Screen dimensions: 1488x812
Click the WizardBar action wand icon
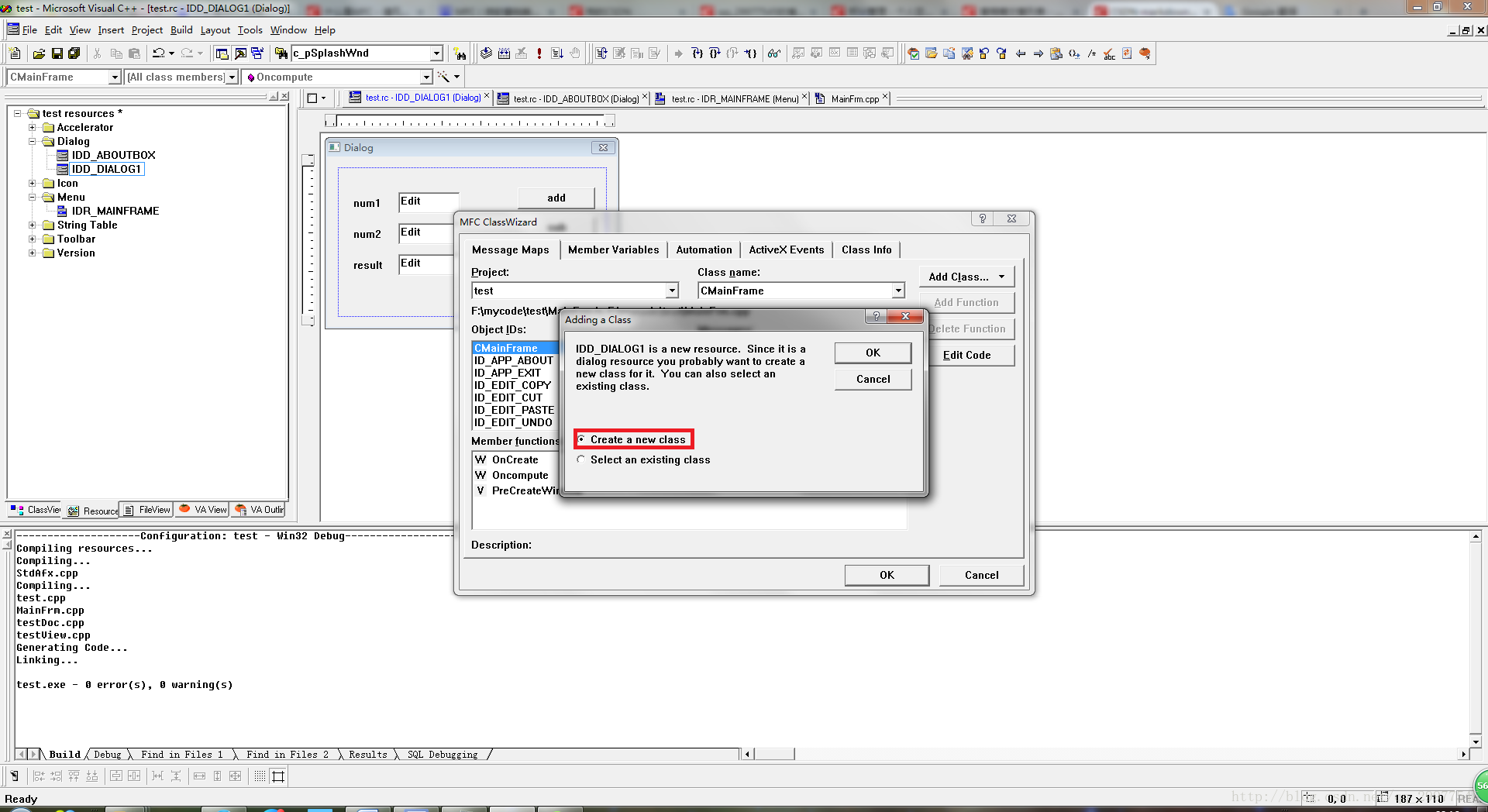point(443,77)
